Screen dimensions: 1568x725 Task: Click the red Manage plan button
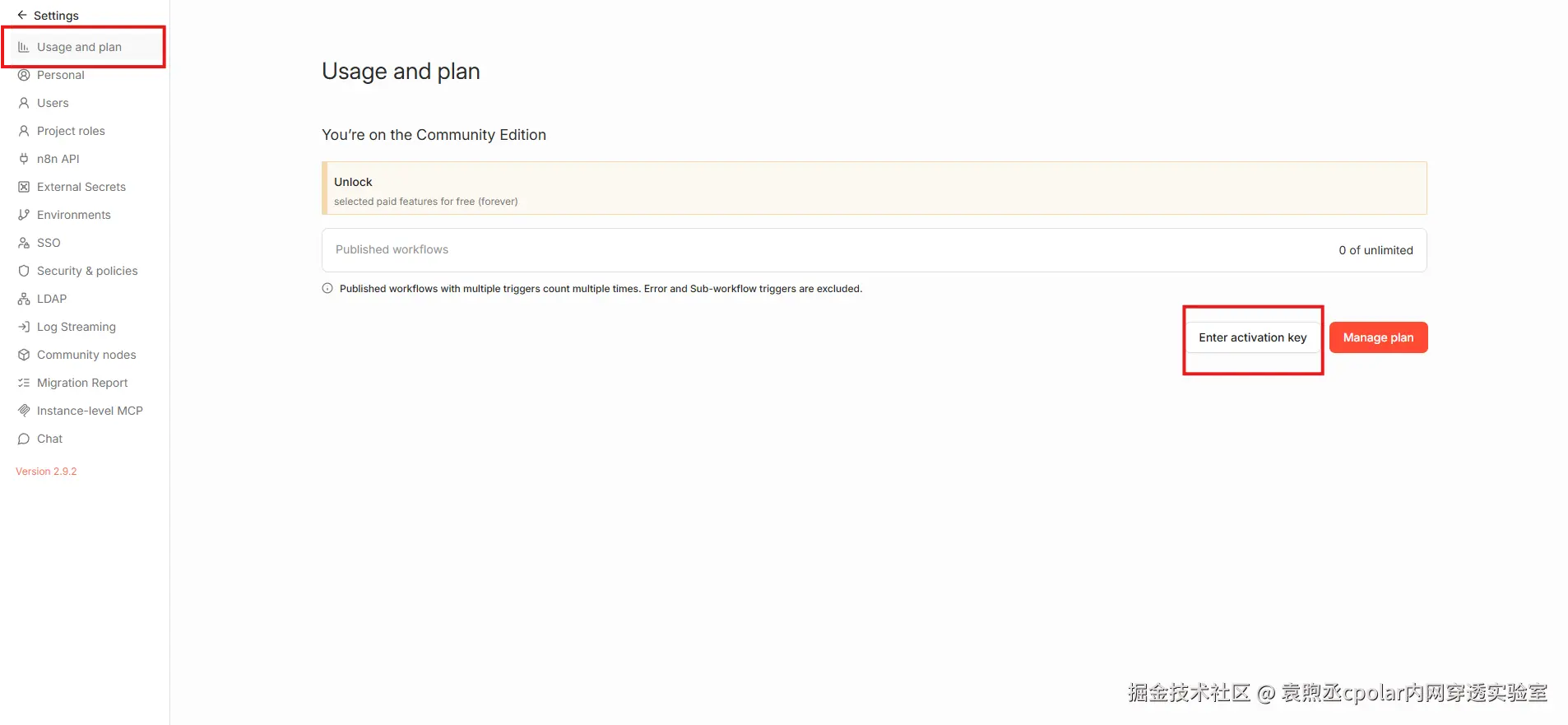point(1378,337)
